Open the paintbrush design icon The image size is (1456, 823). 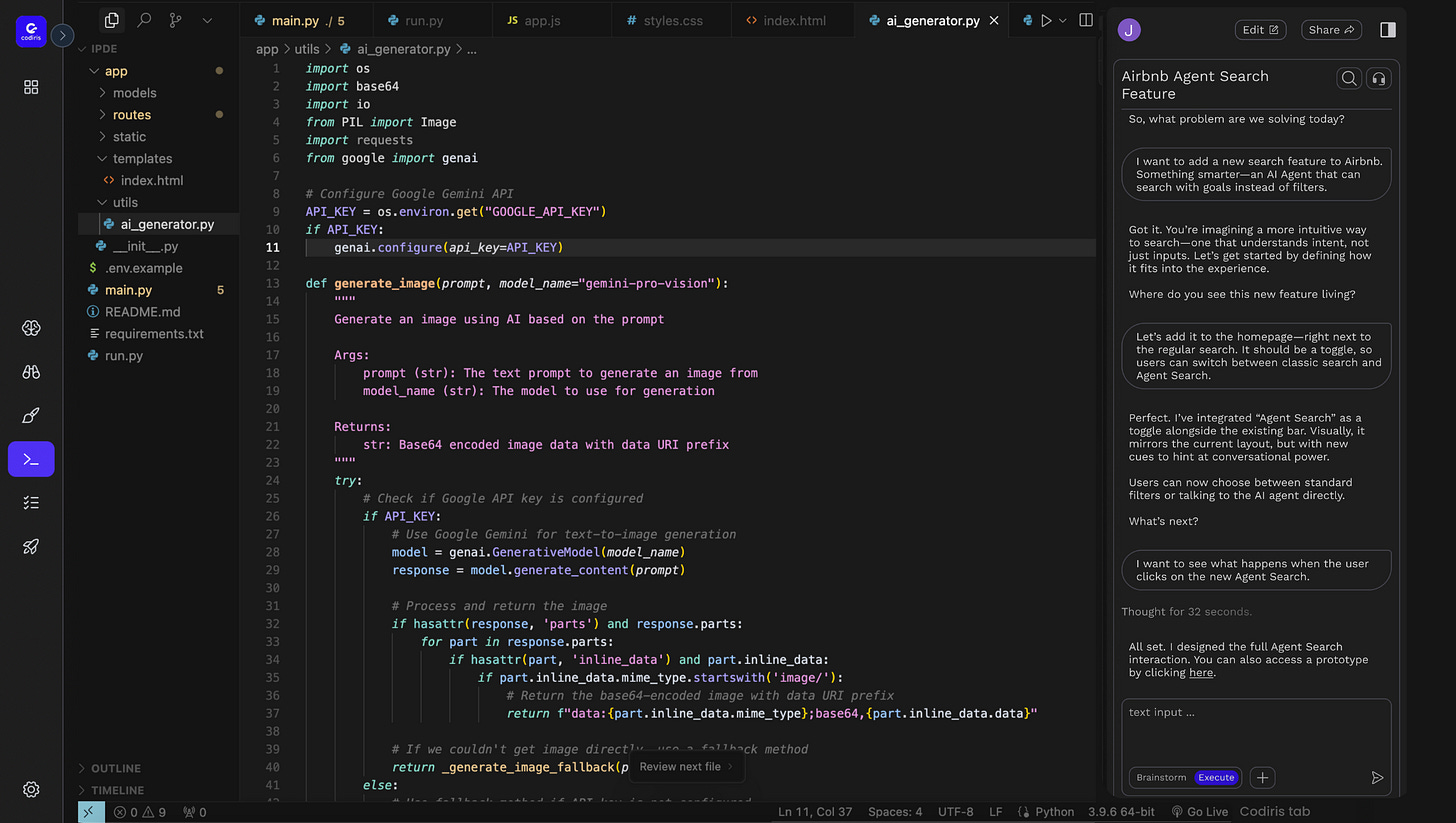pos(31,416)
